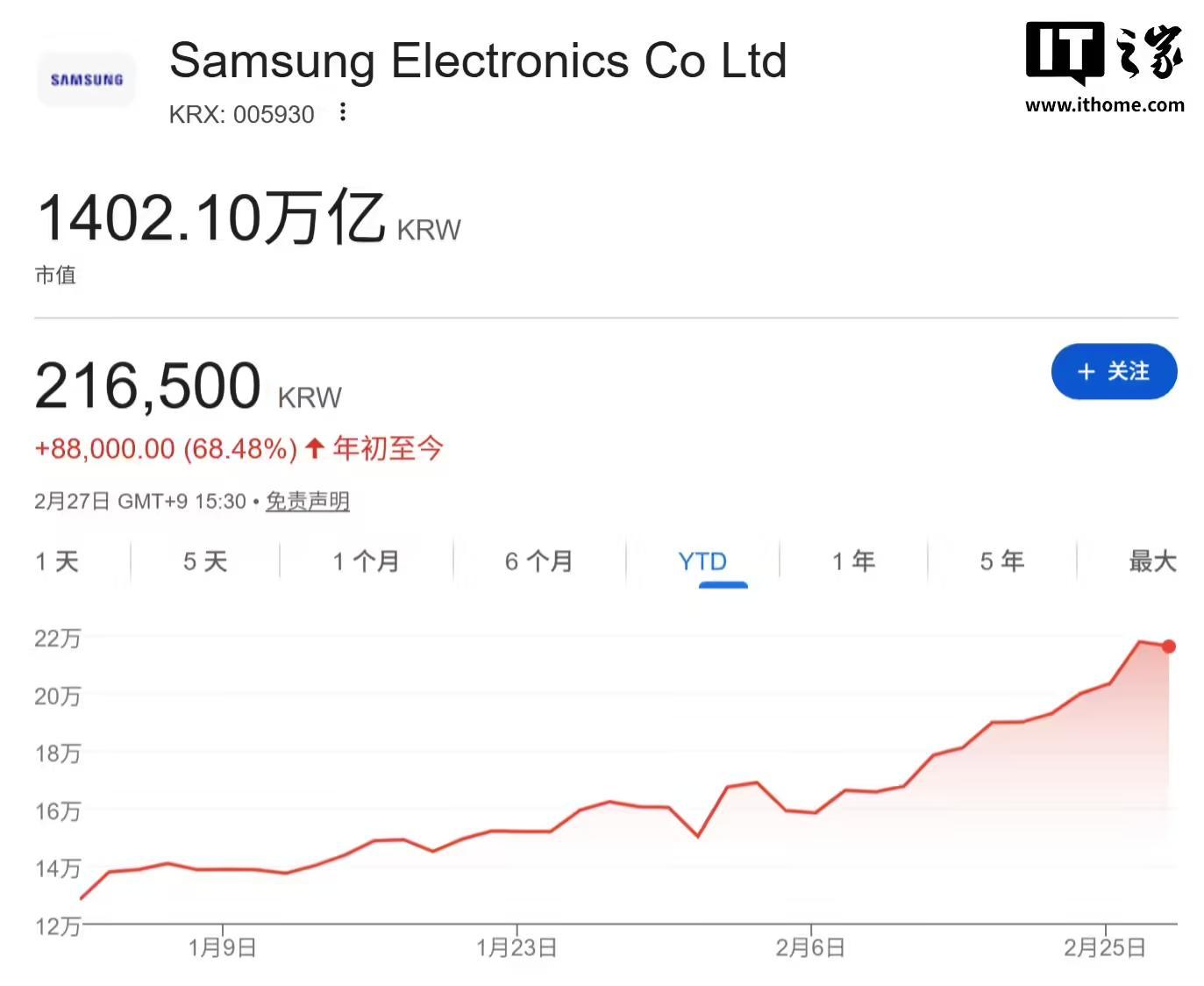
Task: Select the YTD tab
Action: (702, 561)
